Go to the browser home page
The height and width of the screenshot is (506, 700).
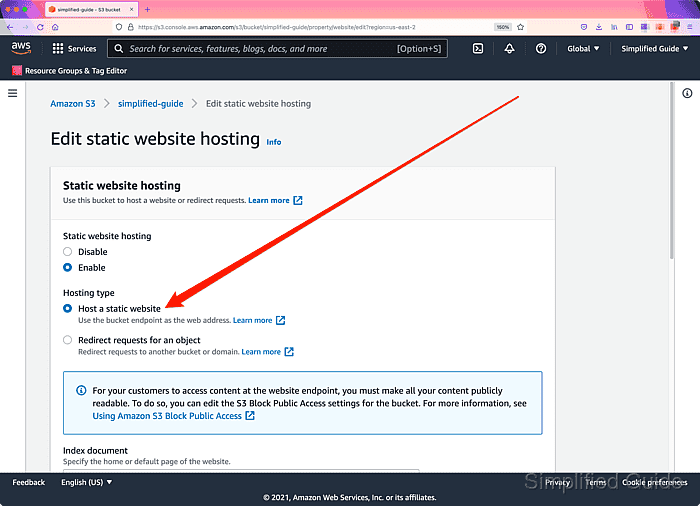(x=55, y=27)
